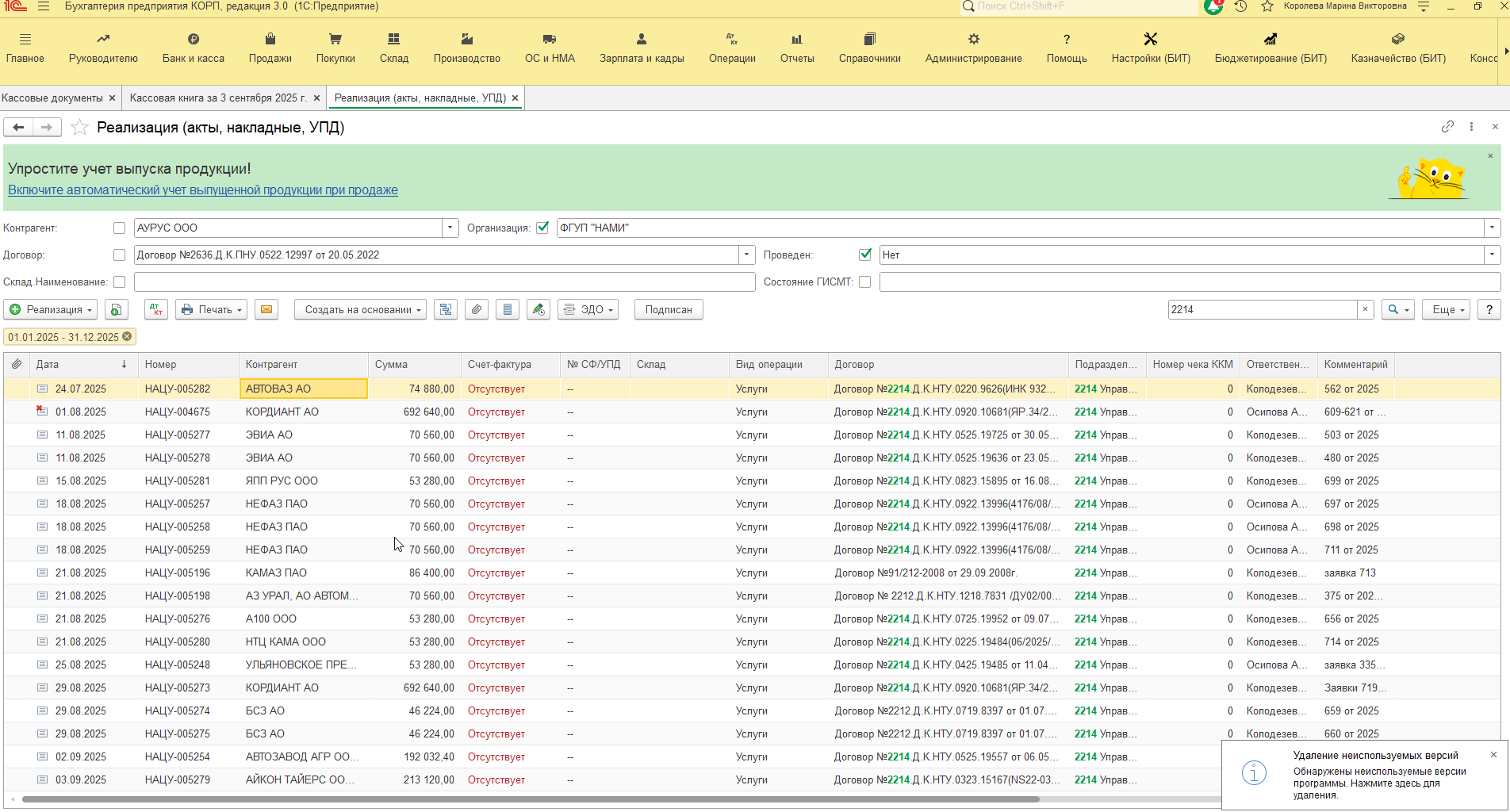This screenshot has height=812, width=1510.
Task: Open the Справочники section
Action: 870,48
